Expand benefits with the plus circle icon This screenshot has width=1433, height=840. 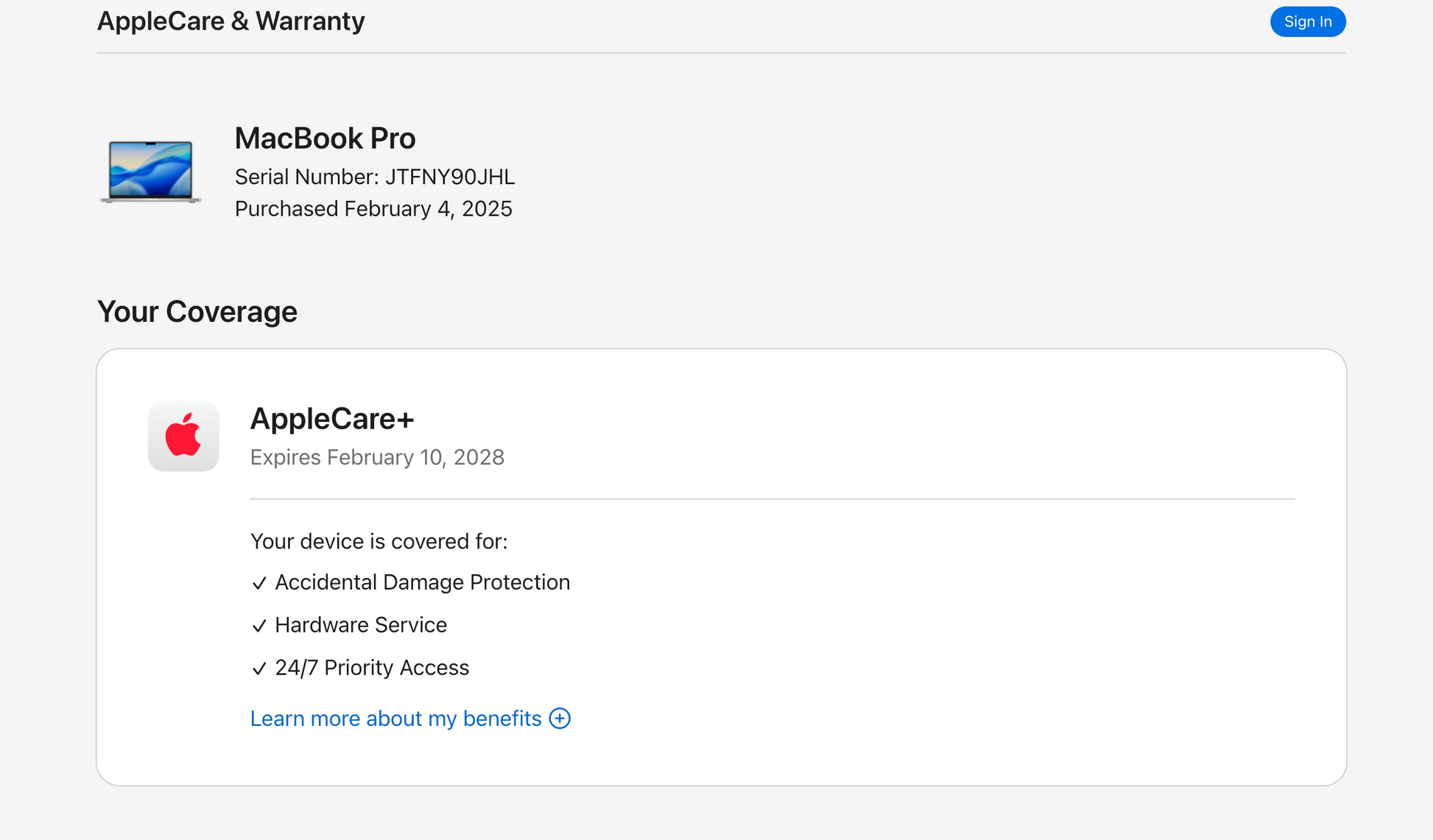(560, 719)
